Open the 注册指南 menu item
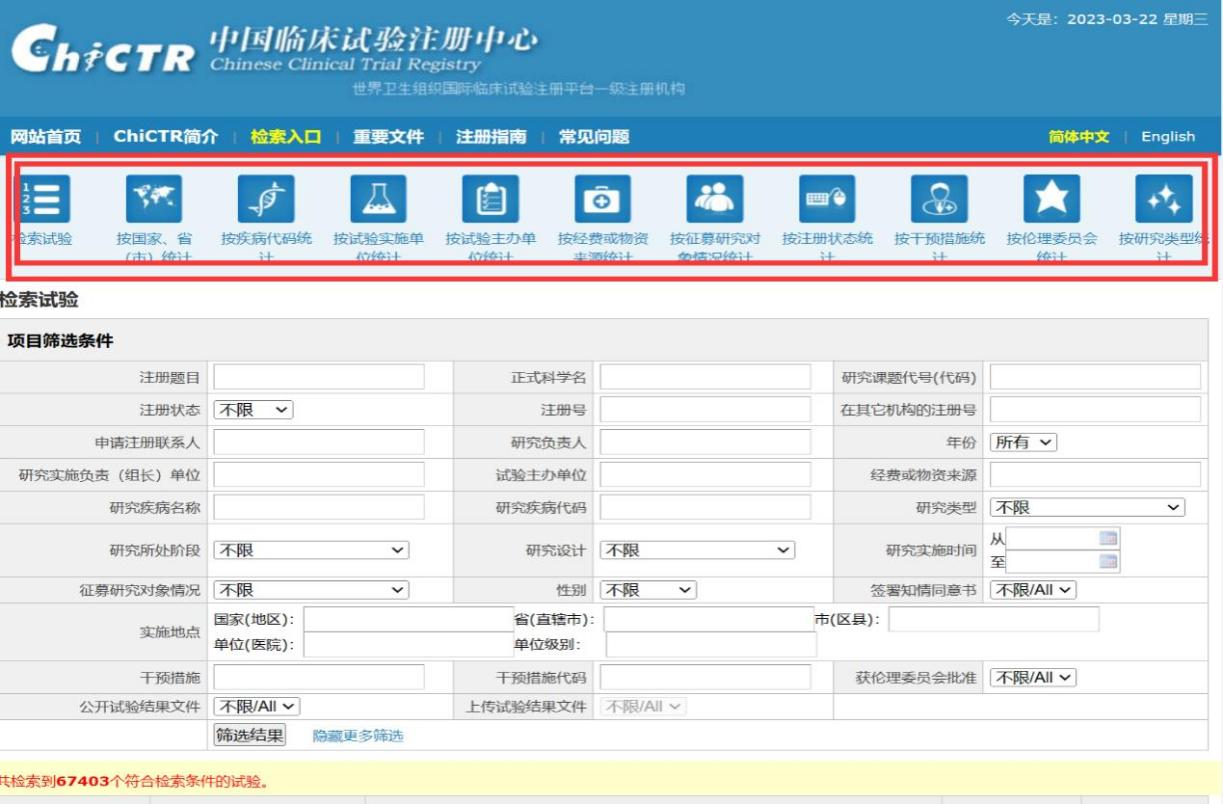This screenshot has height=804, width=1223. pyautogui.click(x=491, y=137)
